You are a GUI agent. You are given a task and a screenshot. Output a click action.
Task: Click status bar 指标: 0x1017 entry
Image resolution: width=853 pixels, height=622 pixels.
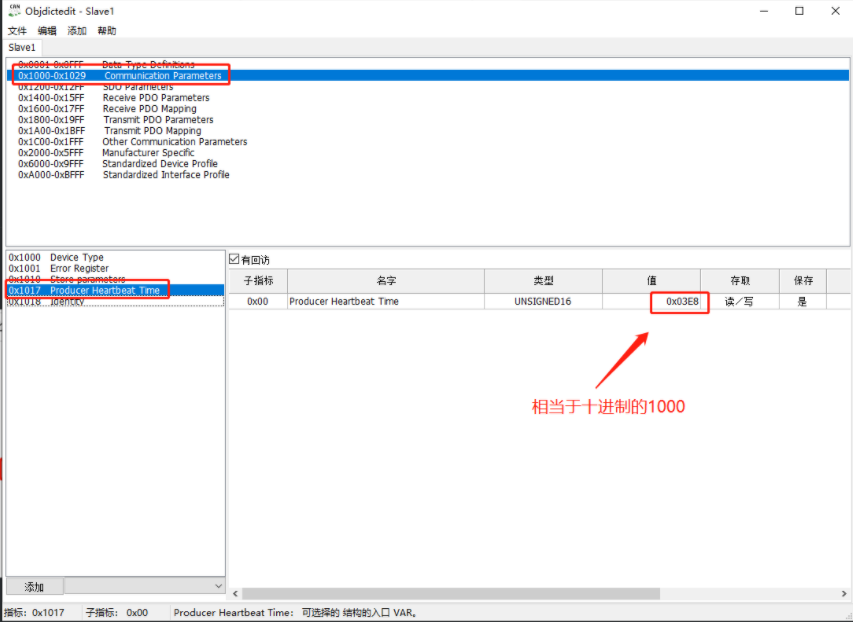pos(34,613)
